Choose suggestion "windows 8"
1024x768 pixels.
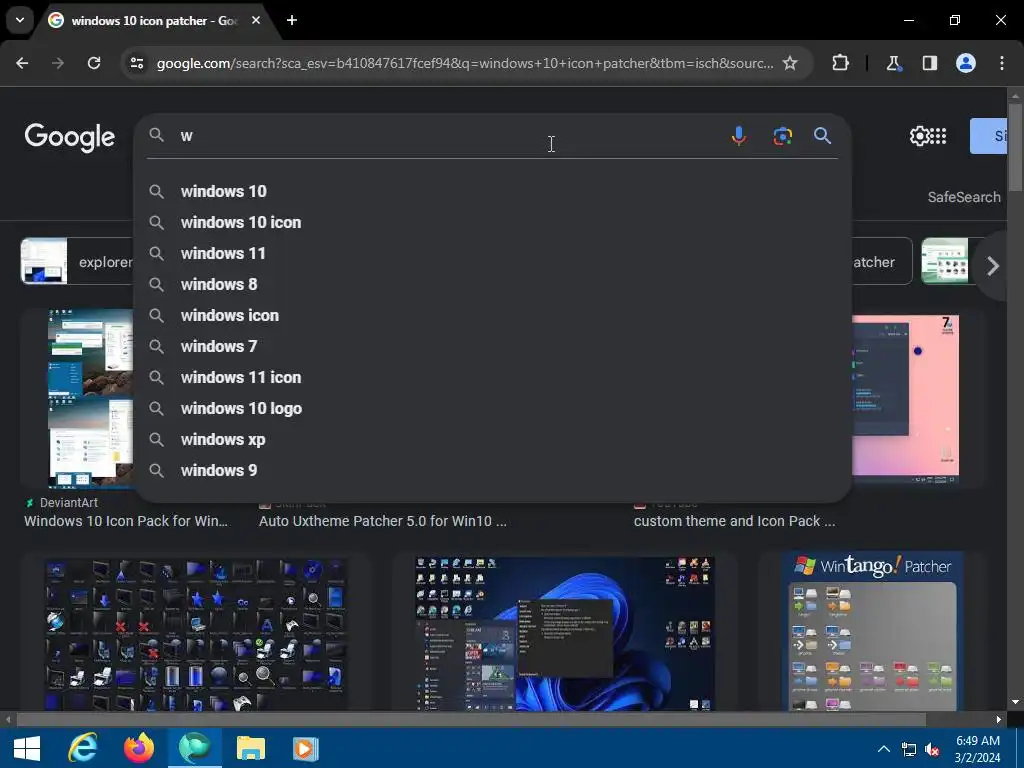pyautogui.click(x=492, y=285)
